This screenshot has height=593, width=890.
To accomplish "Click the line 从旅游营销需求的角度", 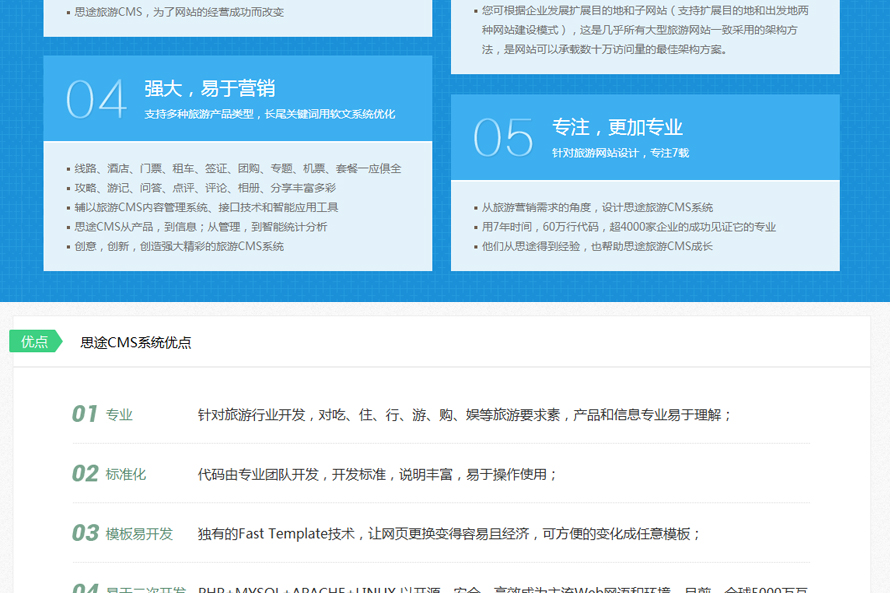I will (x=597, y=208).
